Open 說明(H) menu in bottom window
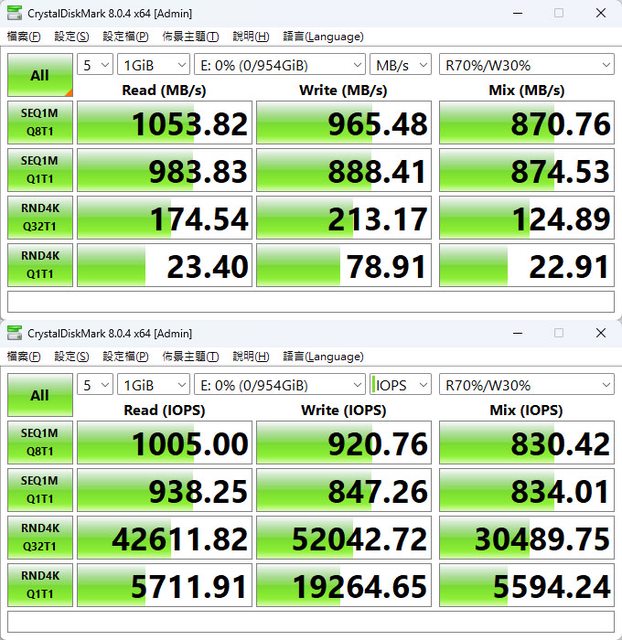The height and width of the screenshot is (640, 622). click(x=251, y=356)
